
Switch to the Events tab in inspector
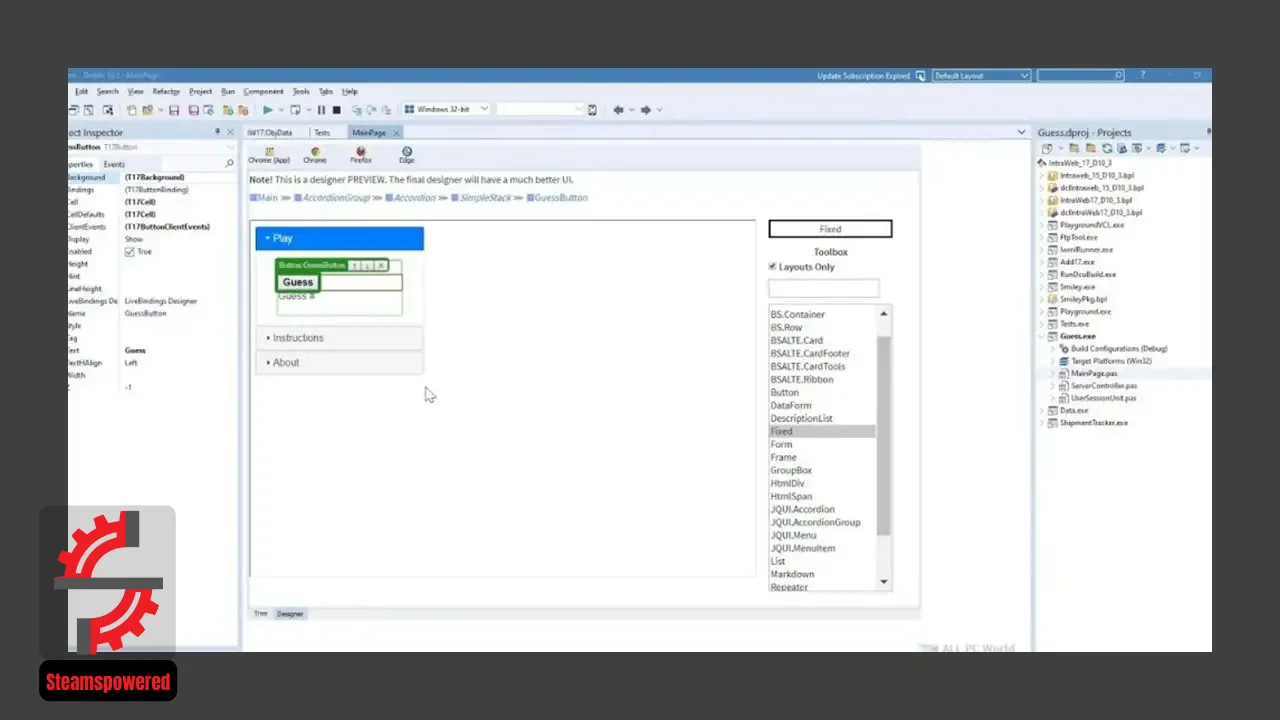tap(114, 164)
